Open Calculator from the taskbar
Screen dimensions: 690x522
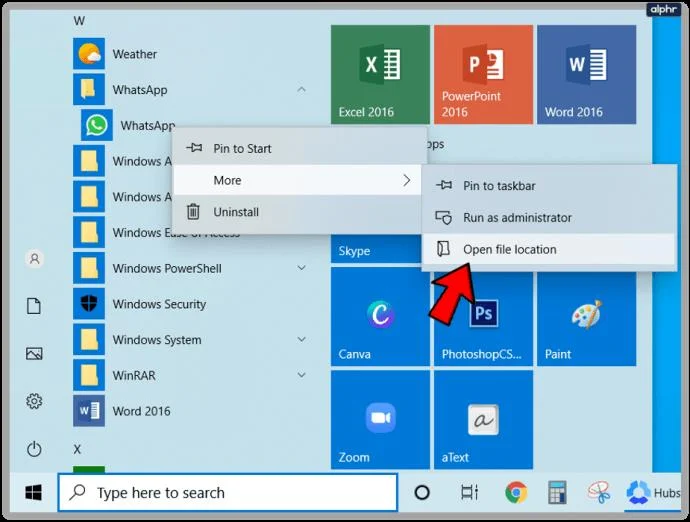[557, 493]
